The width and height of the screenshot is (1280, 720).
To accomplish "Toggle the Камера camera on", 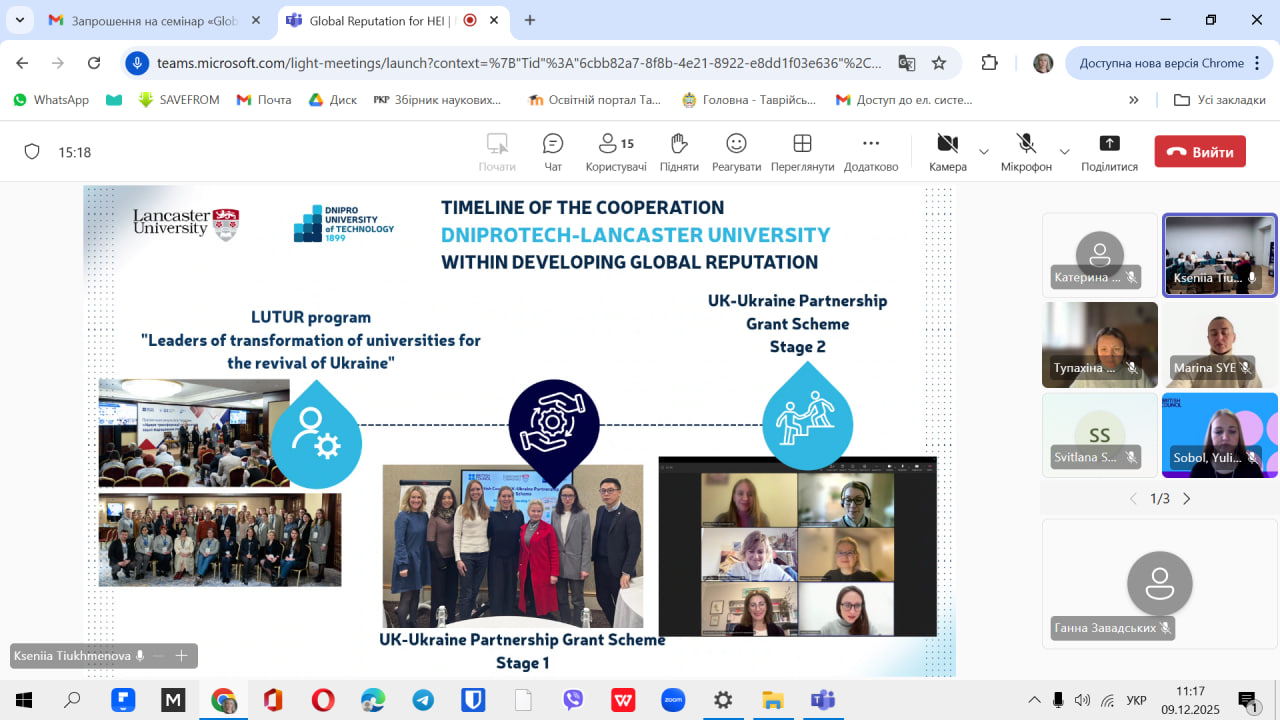I will pos(947,152).
